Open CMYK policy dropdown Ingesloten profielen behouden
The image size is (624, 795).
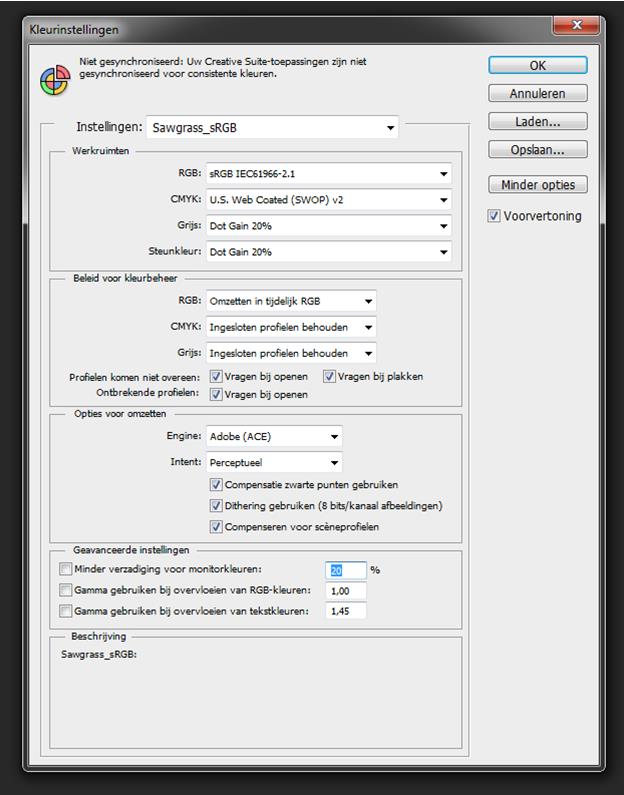point(291,327)
